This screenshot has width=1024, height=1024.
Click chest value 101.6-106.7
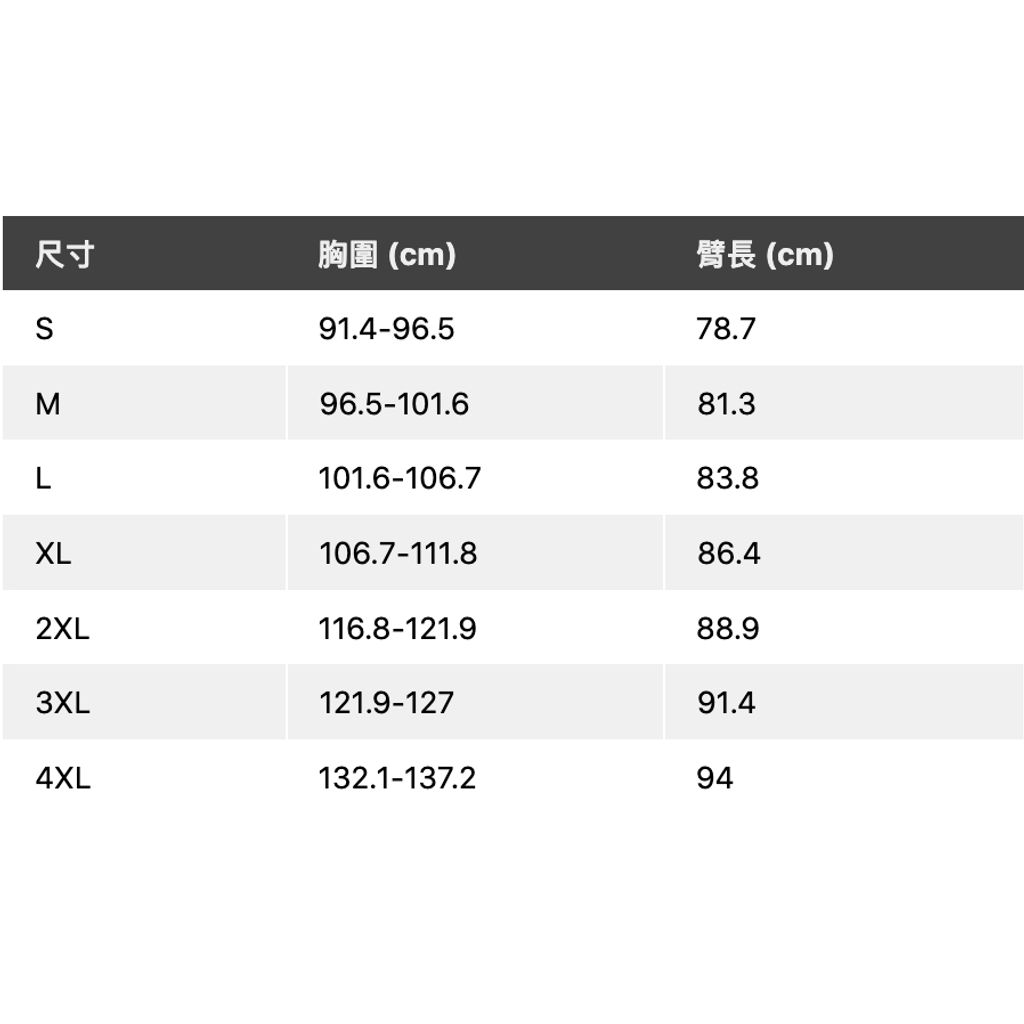coord(399,478)
